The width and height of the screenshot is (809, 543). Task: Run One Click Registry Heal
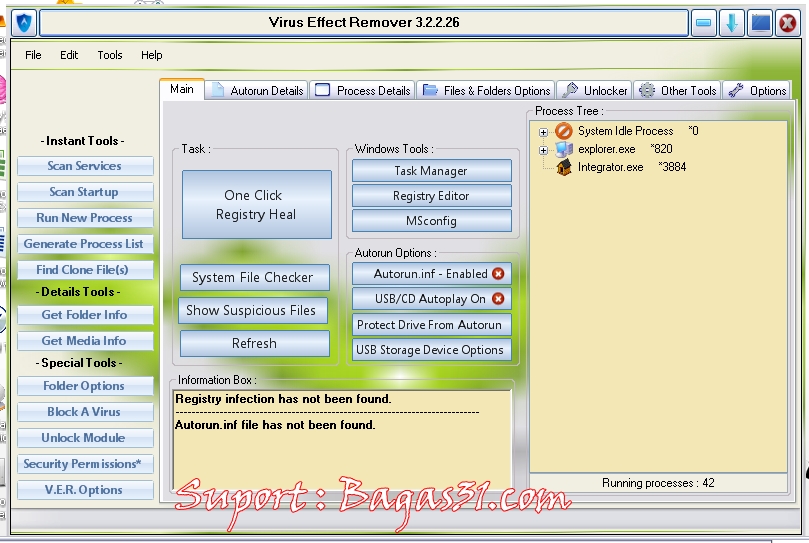256,204
